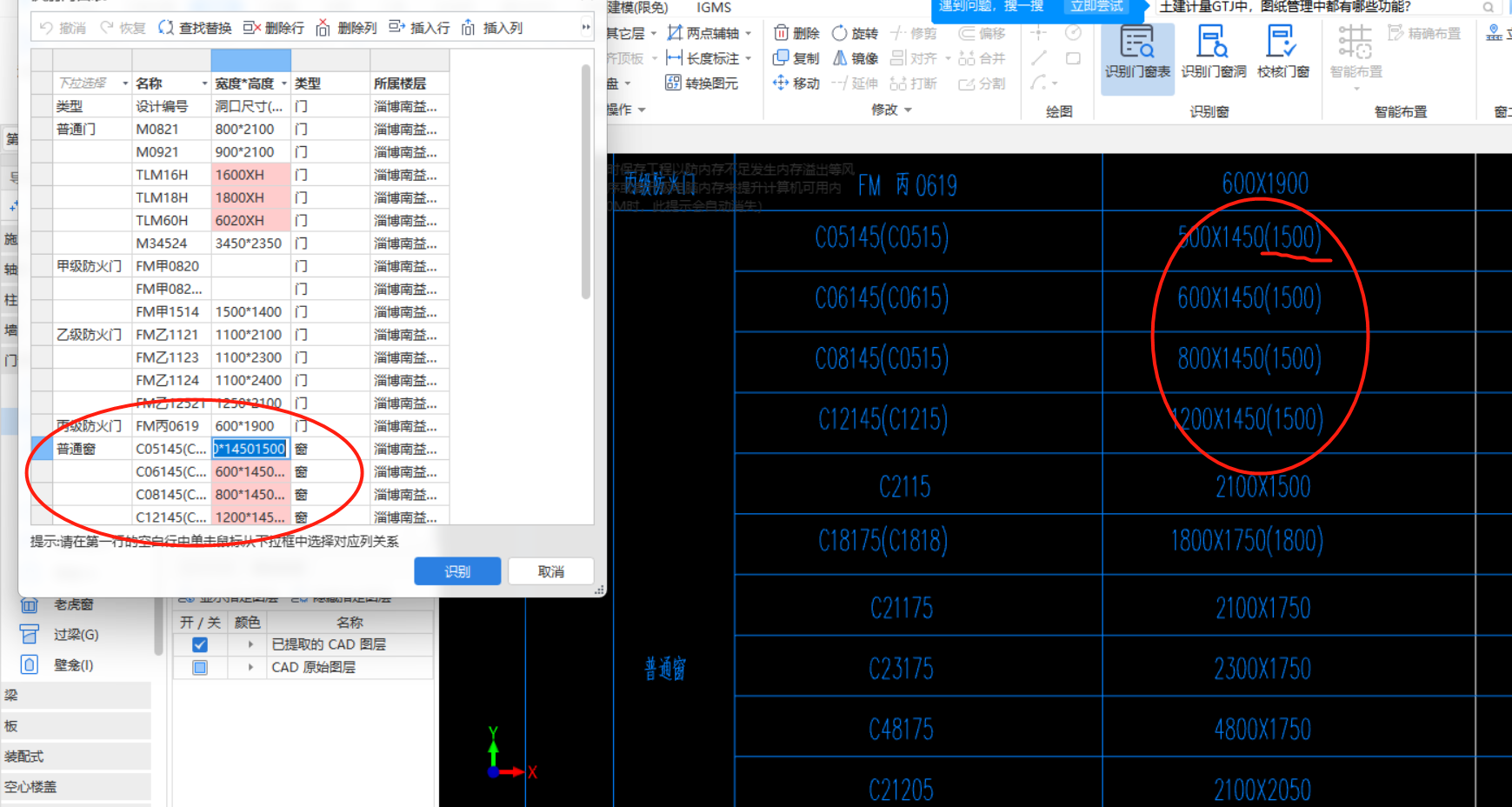Viewport: 1512px width, 807px height.
Task: Click the blue highlighted column selector header
Action: (250, 60)
